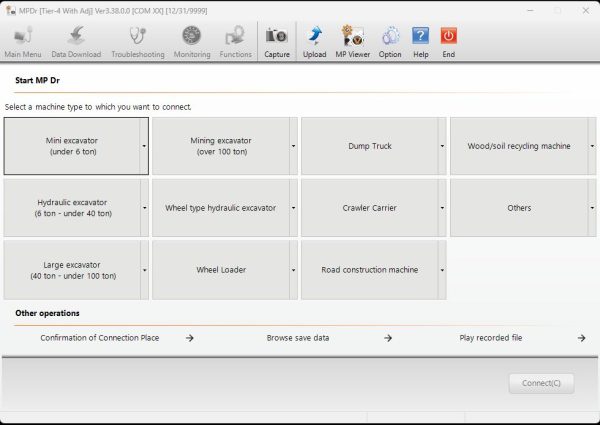
Task: Open the Dump Truck dropdown arrow
Action: click(442, 146)
